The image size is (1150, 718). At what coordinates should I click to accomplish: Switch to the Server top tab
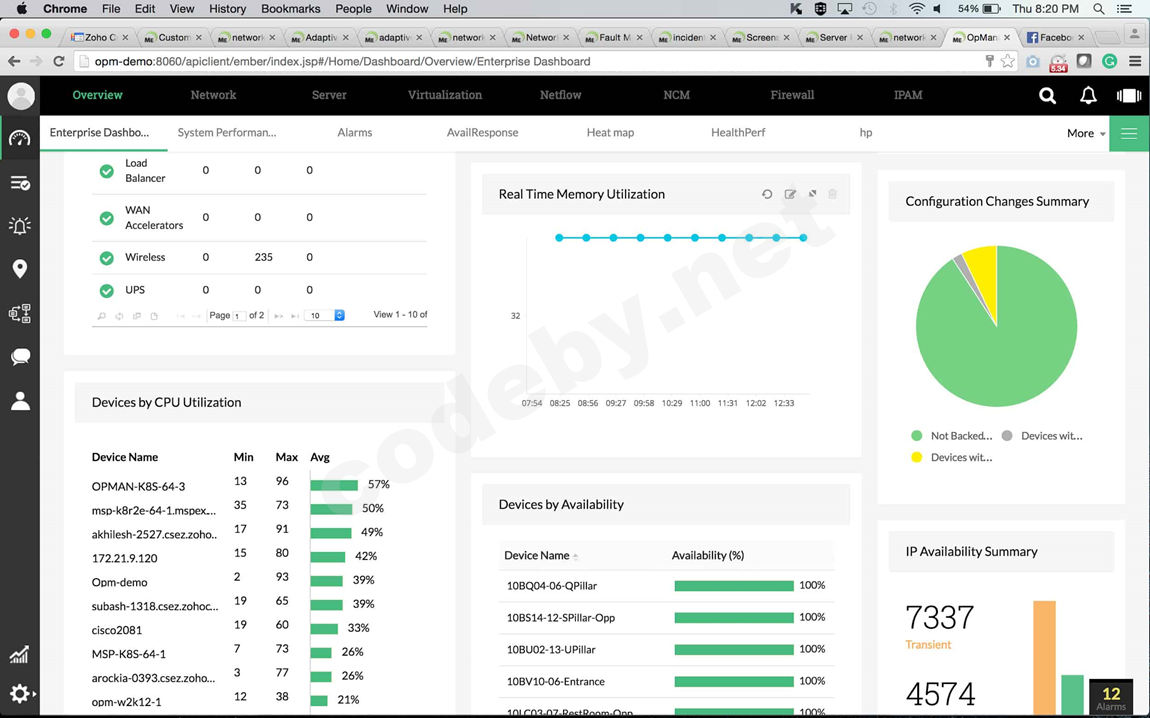(x=329, y=95)
